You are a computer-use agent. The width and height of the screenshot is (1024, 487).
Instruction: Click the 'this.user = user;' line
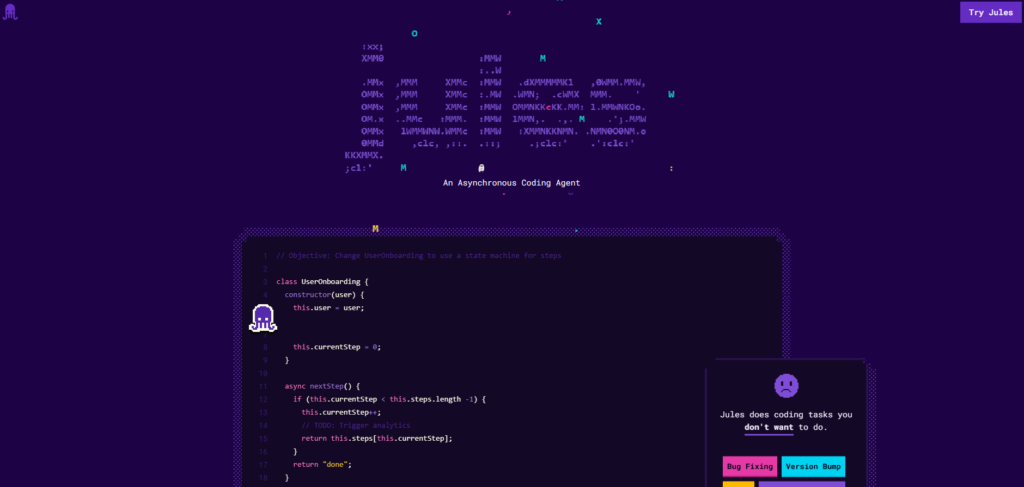328,307
